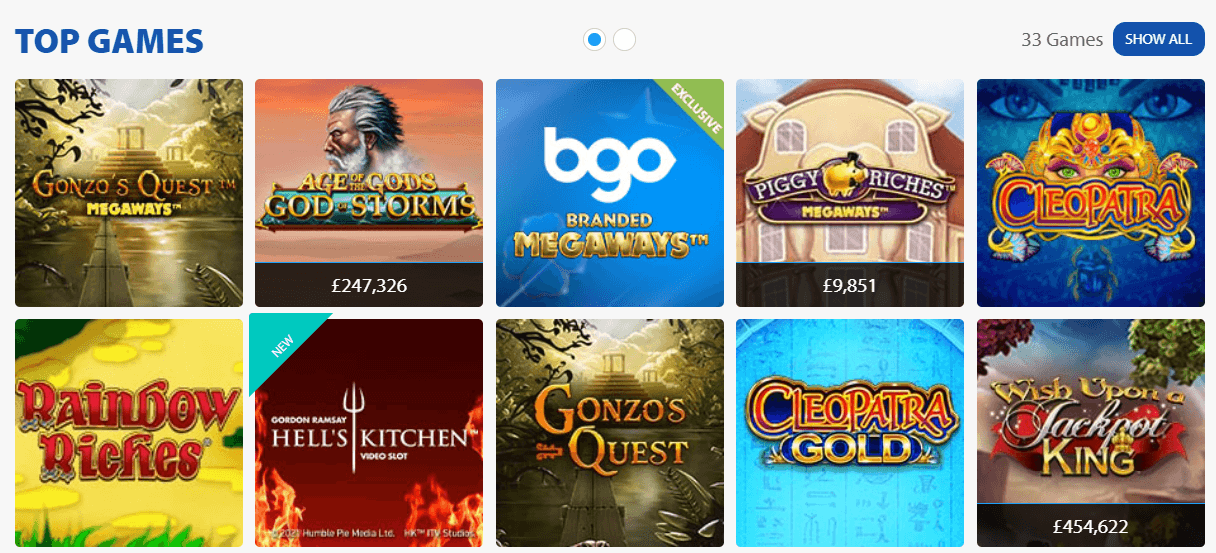The height and width of the screenshot is (553, 1216).
Task: Select the original Gonzo's Quest tile
Action: 610,433
